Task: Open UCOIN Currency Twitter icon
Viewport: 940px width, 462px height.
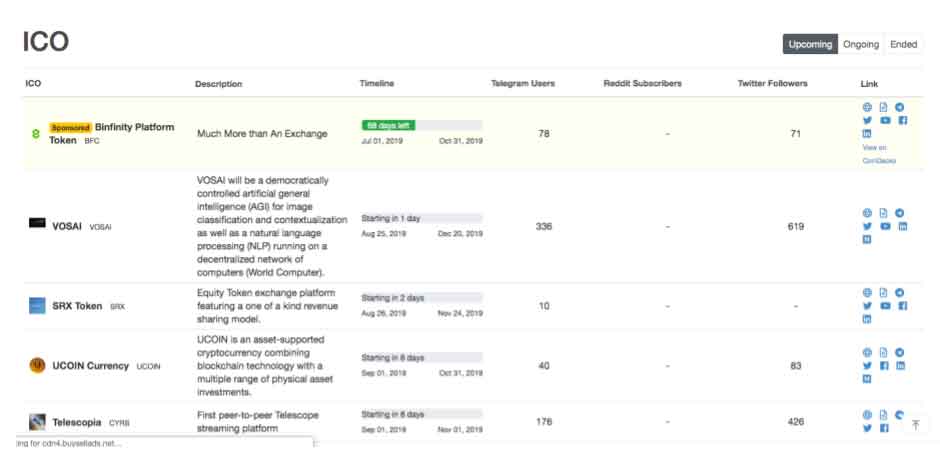Action: (x=867, y=366)
